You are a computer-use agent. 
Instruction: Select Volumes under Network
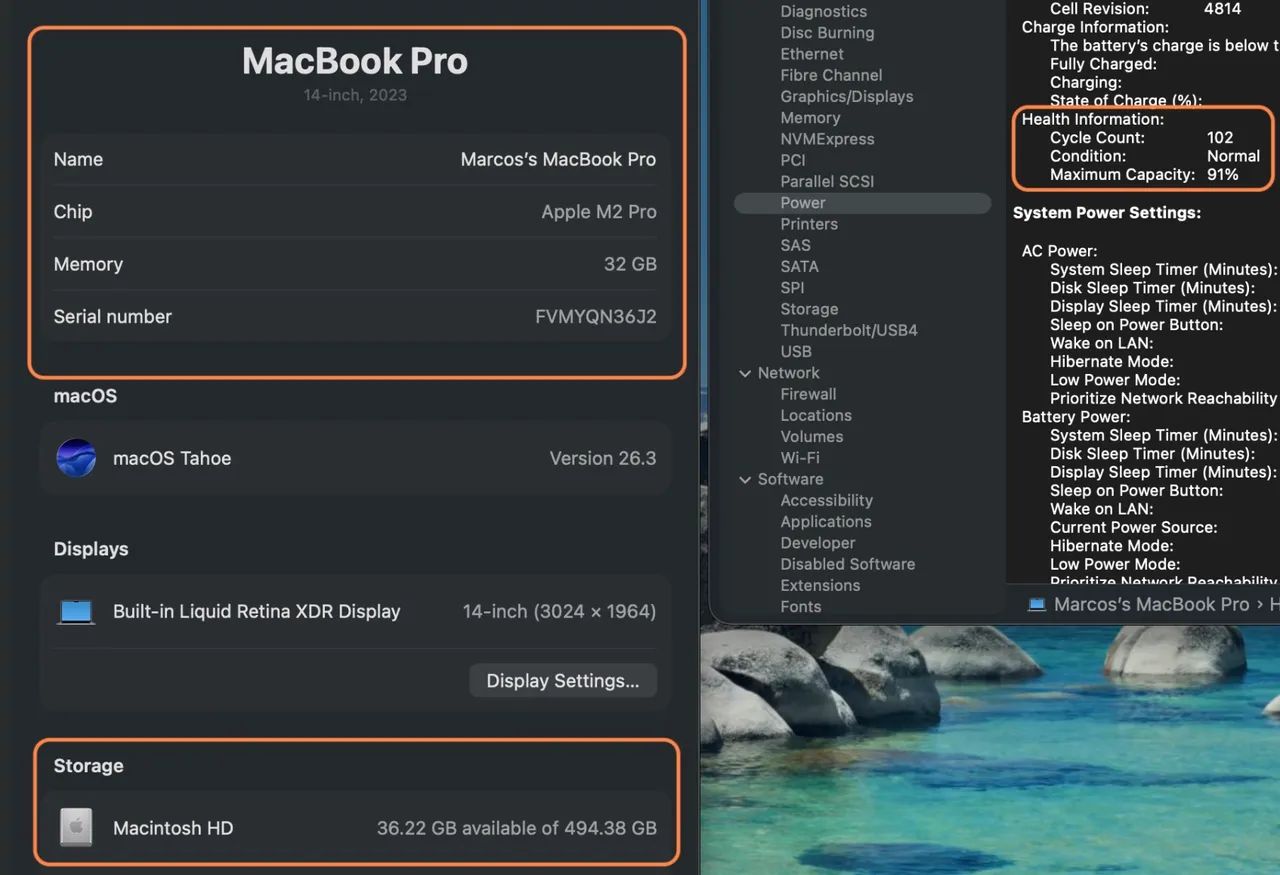click(811, 436)
